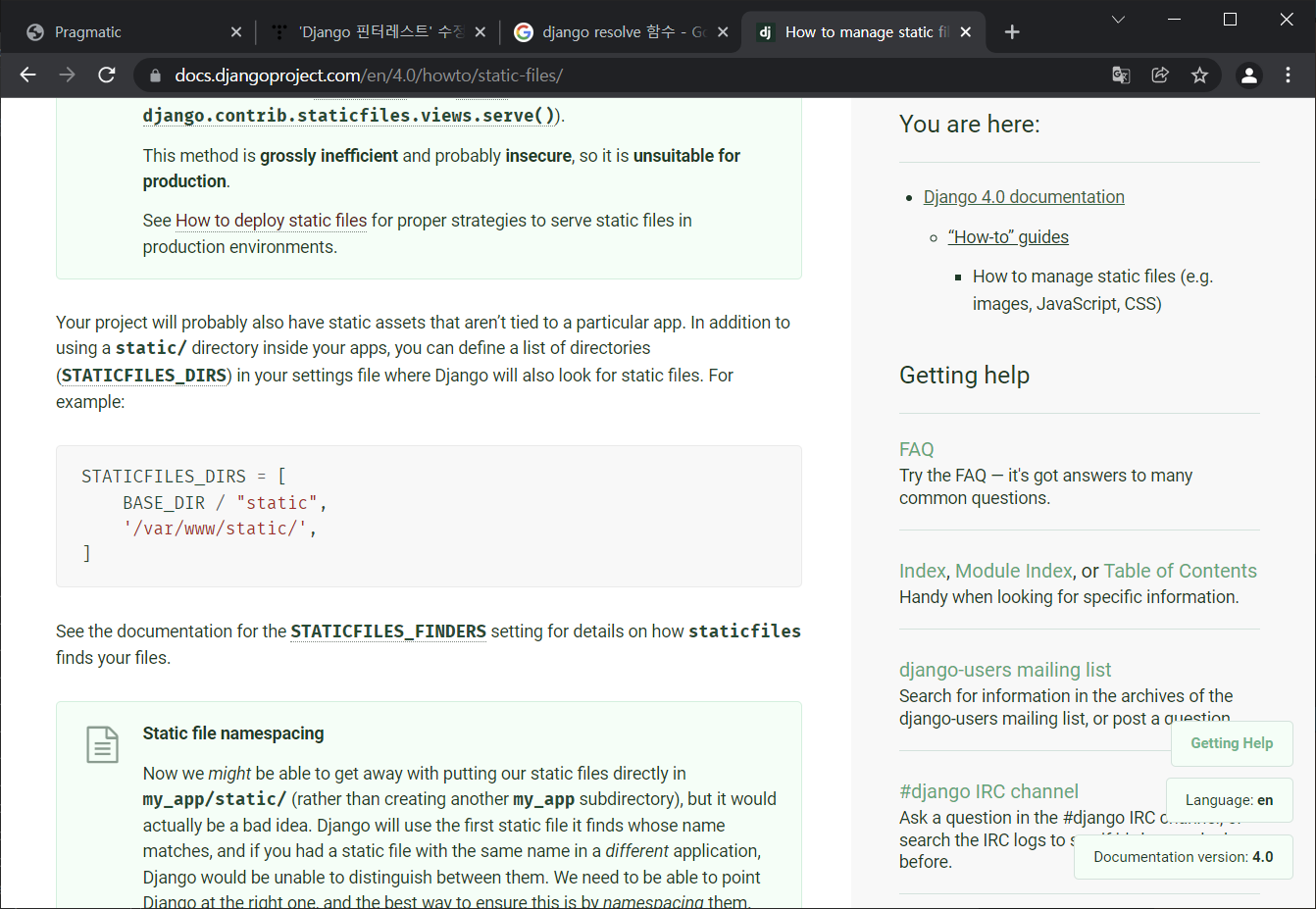Viewport: 1316px width, 909px height.
Task: Reload the Django documentation page
Action: (x=107, y=75)
